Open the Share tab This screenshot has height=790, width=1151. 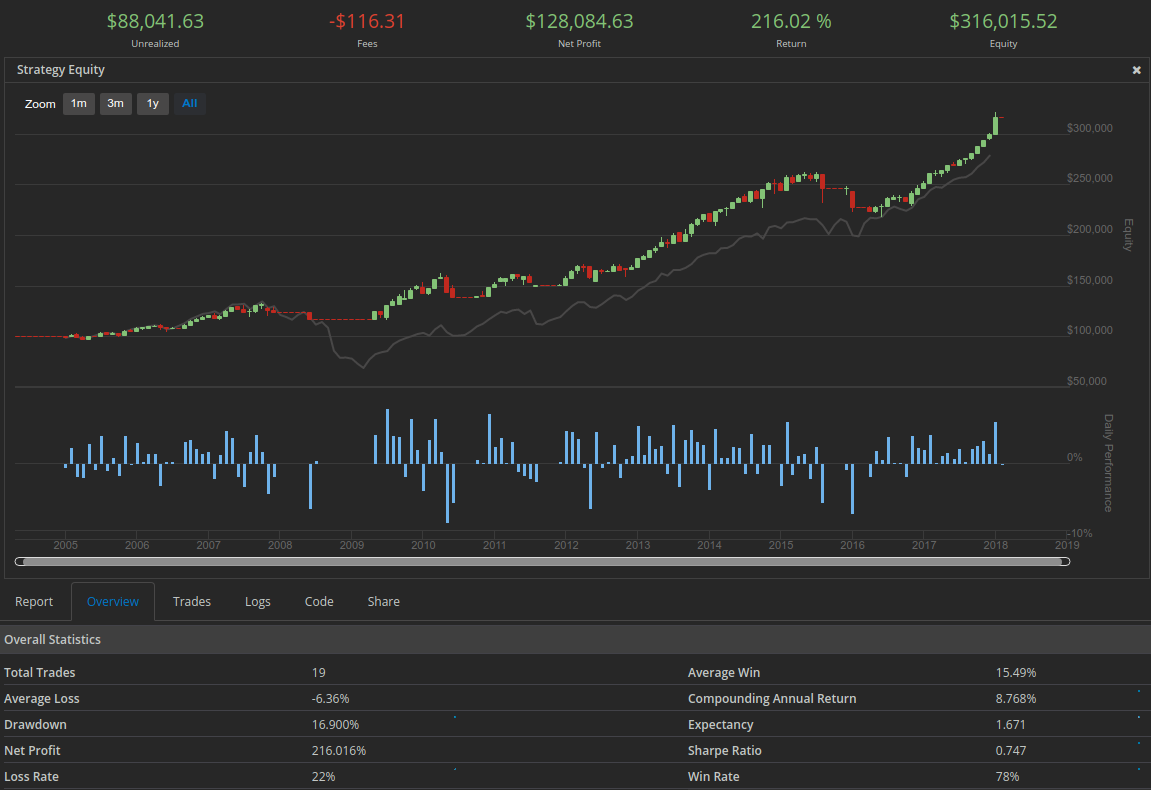(x=383, y=602)
